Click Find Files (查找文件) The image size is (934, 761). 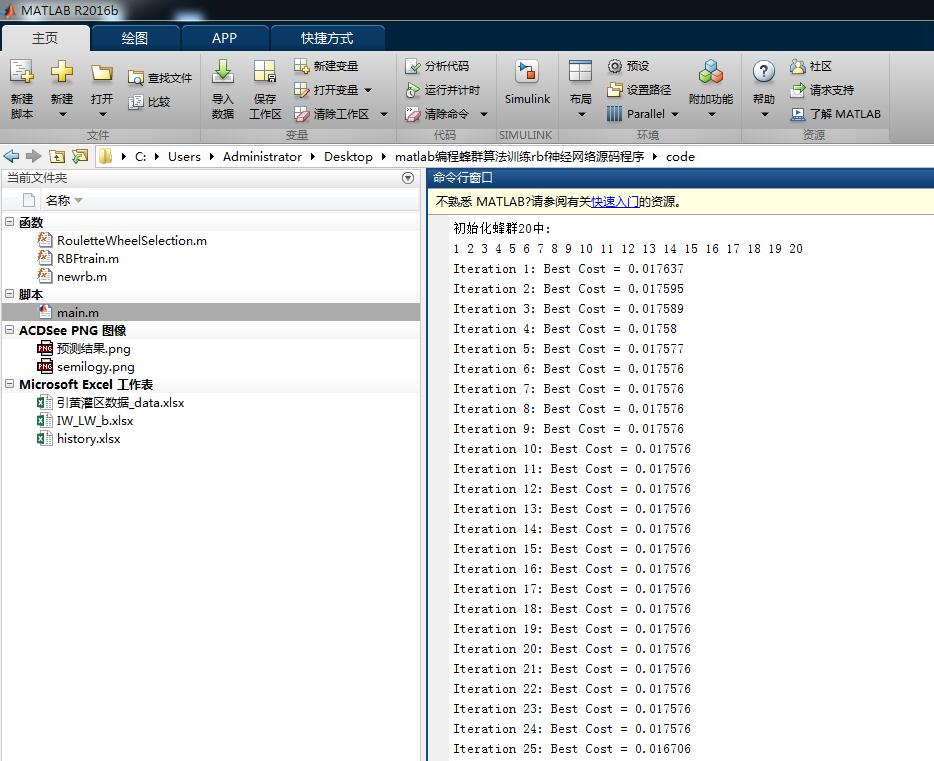coord(160,78)
